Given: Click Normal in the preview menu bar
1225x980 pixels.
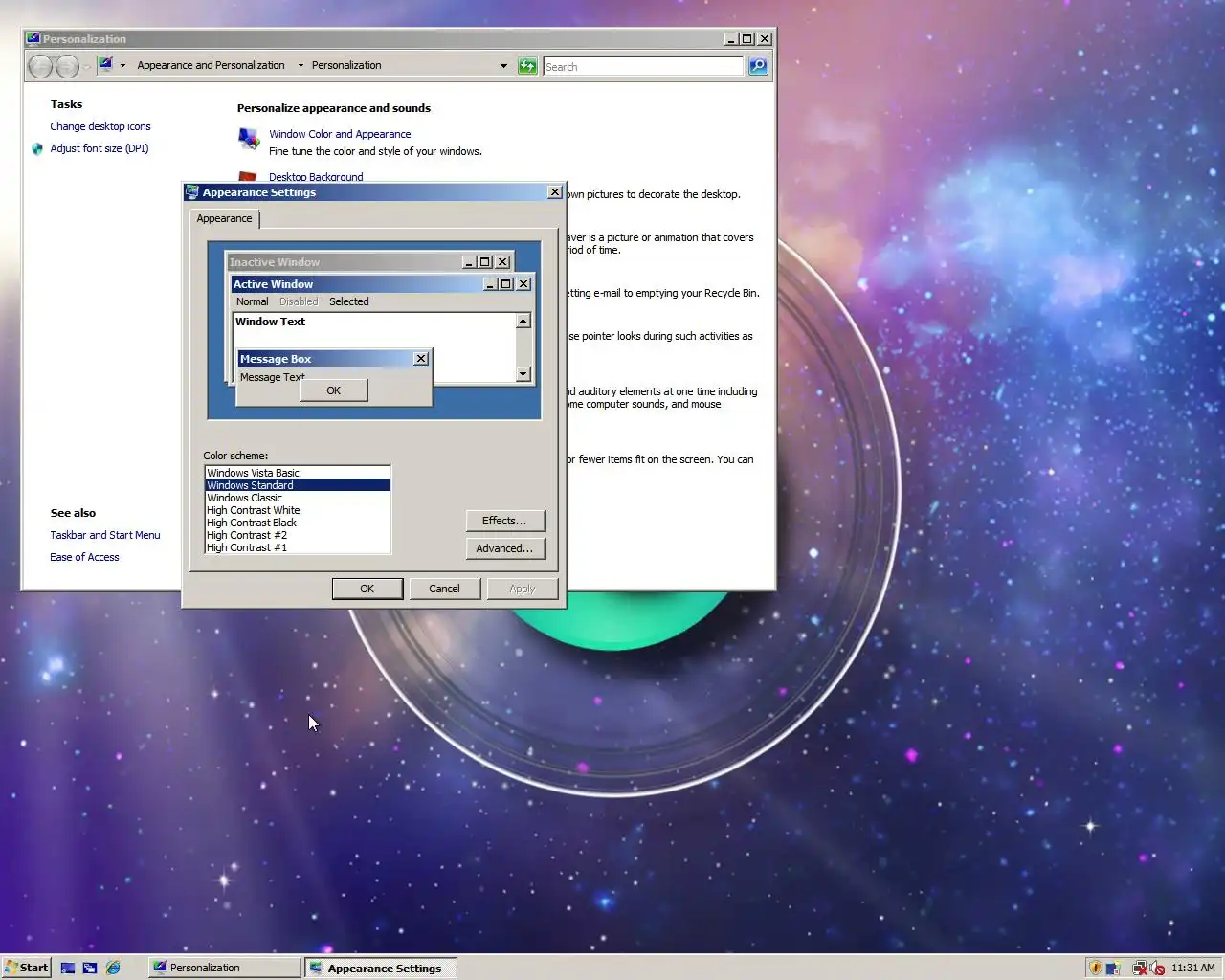Looking at the screenshot, I should [x=253, y=301].
